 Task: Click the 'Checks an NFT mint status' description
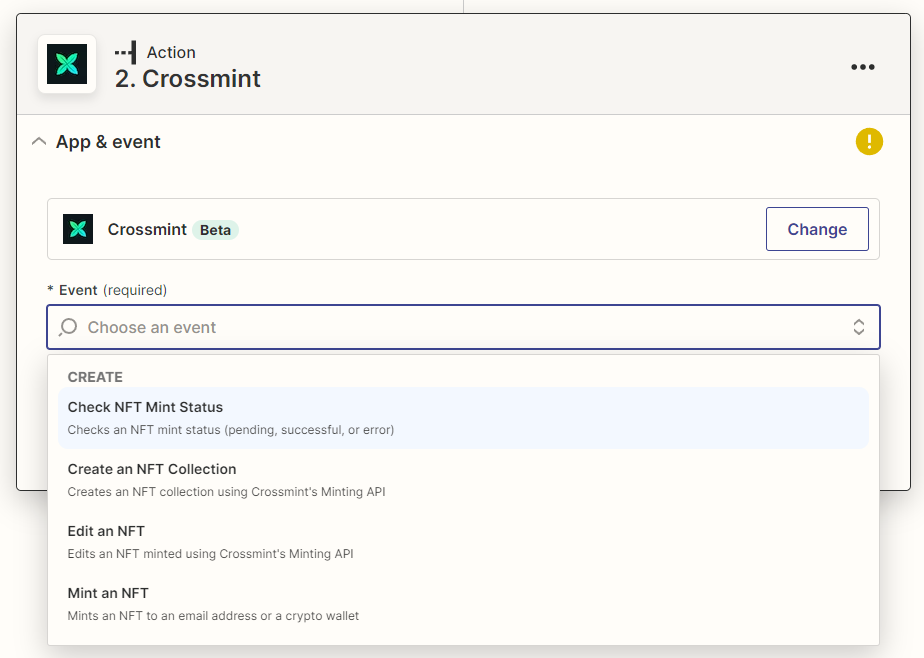(x=230, y=430)
